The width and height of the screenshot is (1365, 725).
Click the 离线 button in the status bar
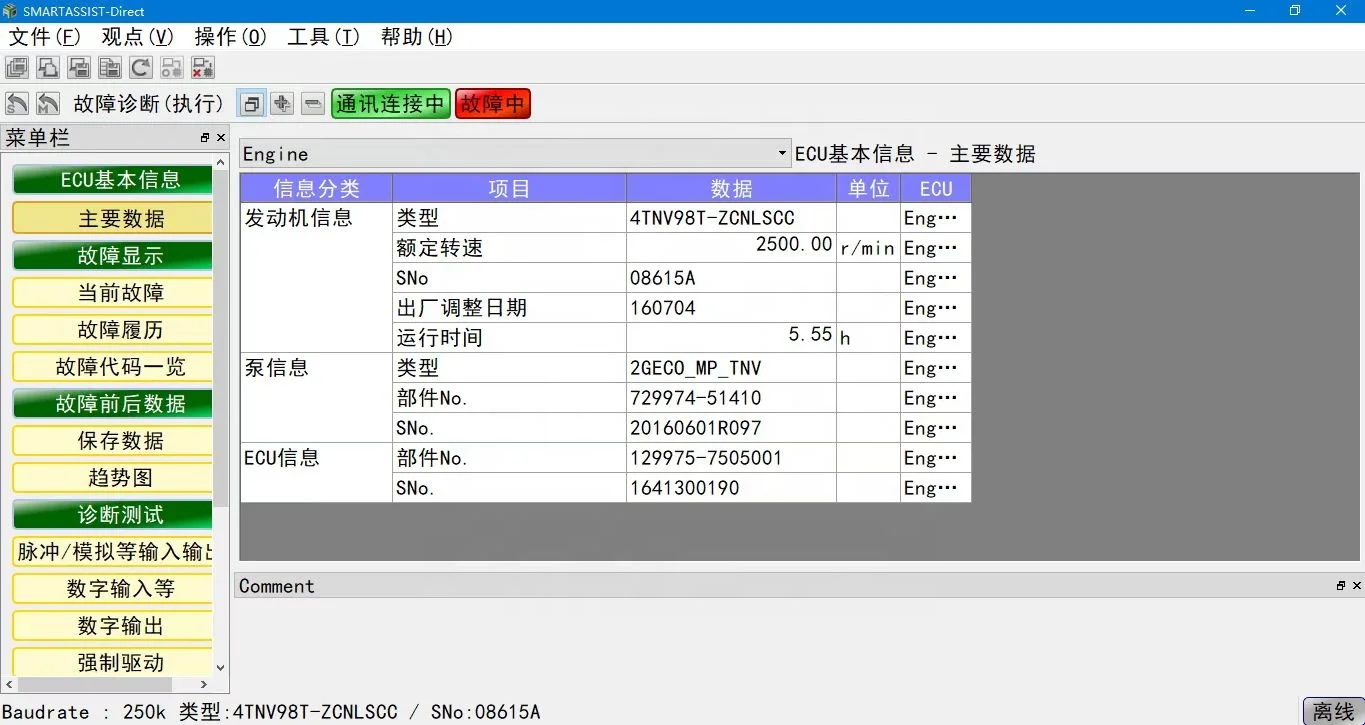pyautogui.click(x=1333, y=711)
